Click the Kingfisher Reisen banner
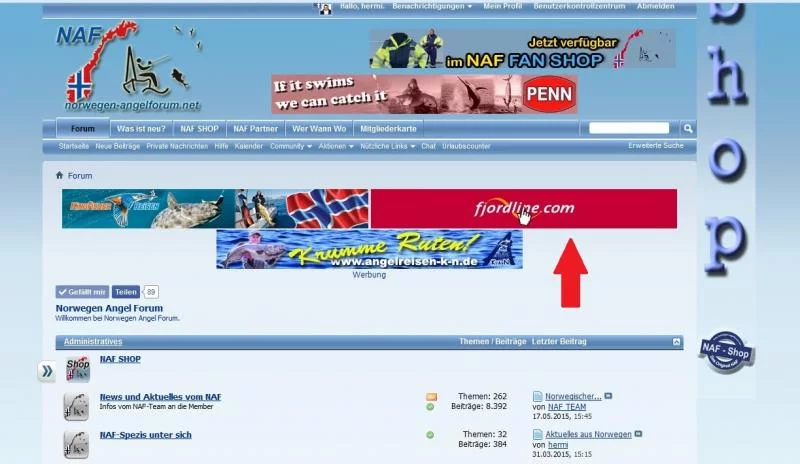This screenshot has width=800, height=464. point(215,209)
